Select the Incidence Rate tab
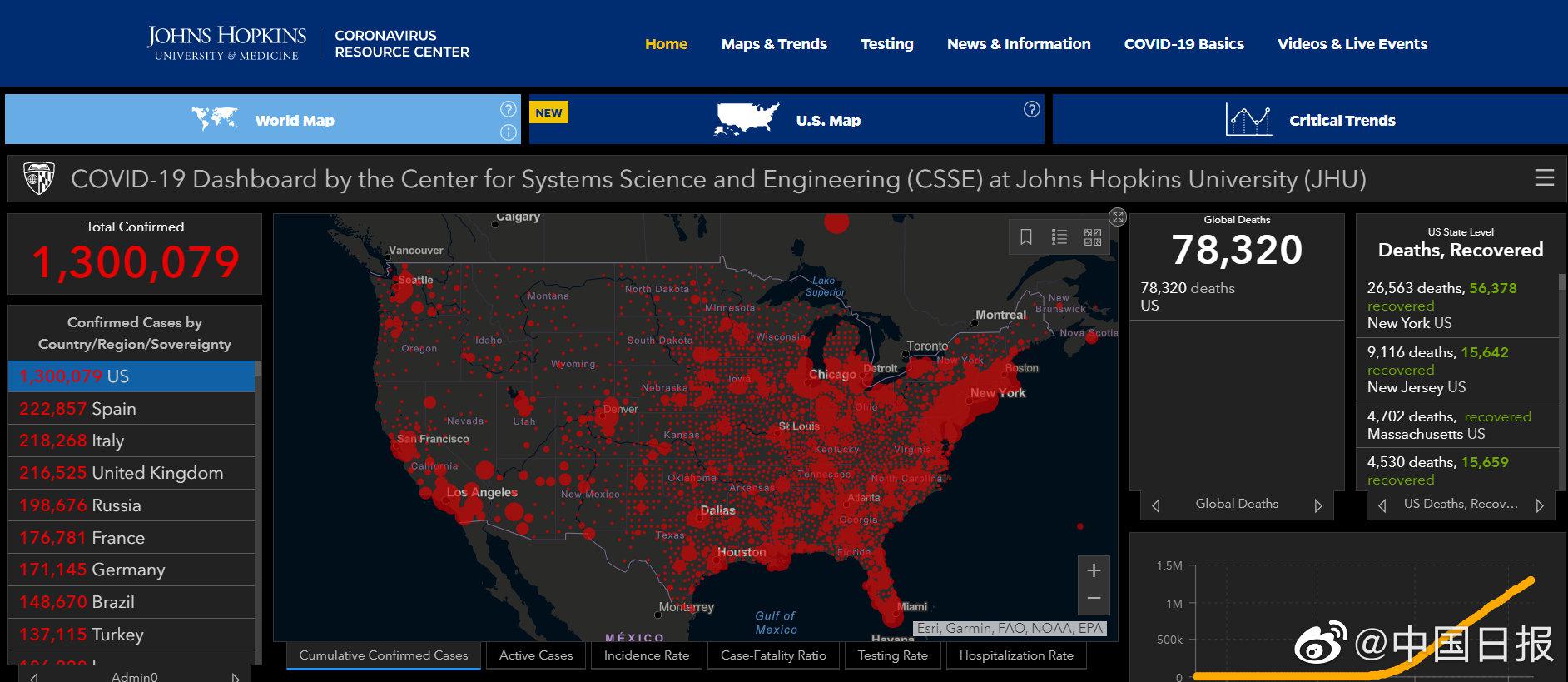Image resolution: width=1568 pixels, height=682 pixels. click(x=647, y=655)
